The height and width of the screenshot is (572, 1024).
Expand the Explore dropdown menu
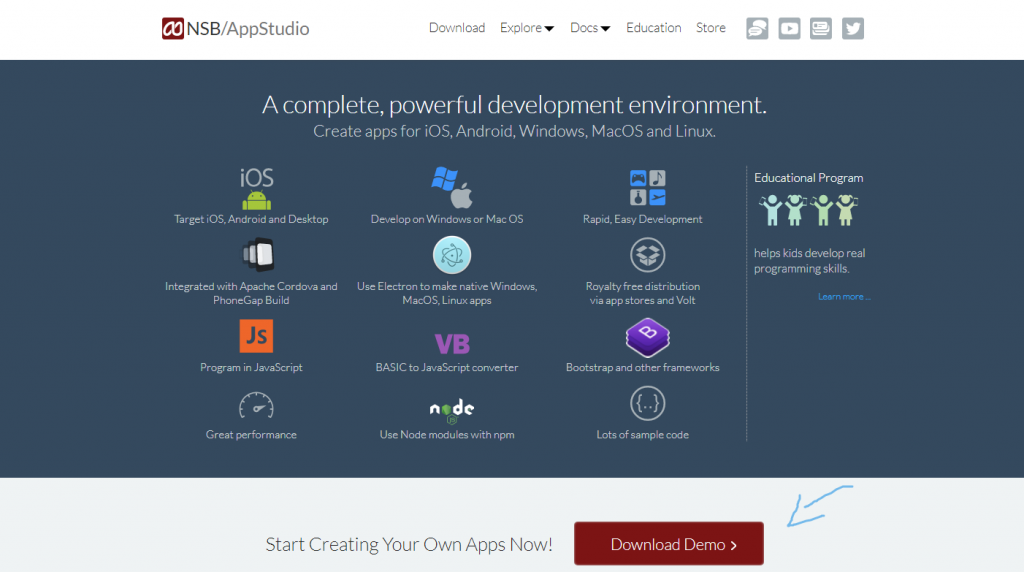click(527, 28)
